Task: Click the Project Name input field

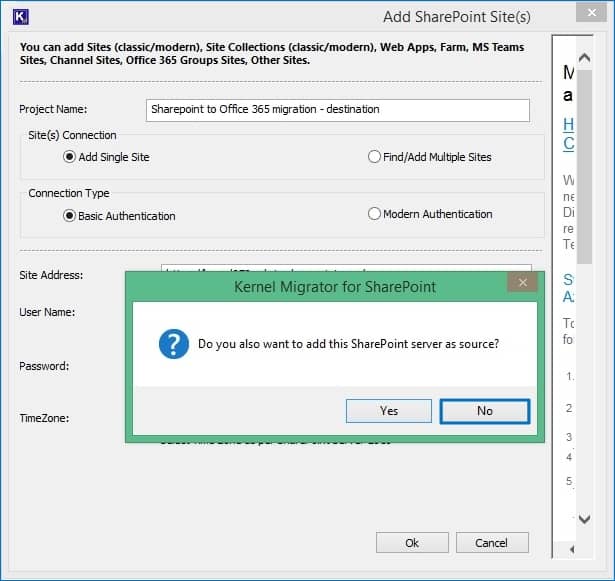Action: (338, 110)
